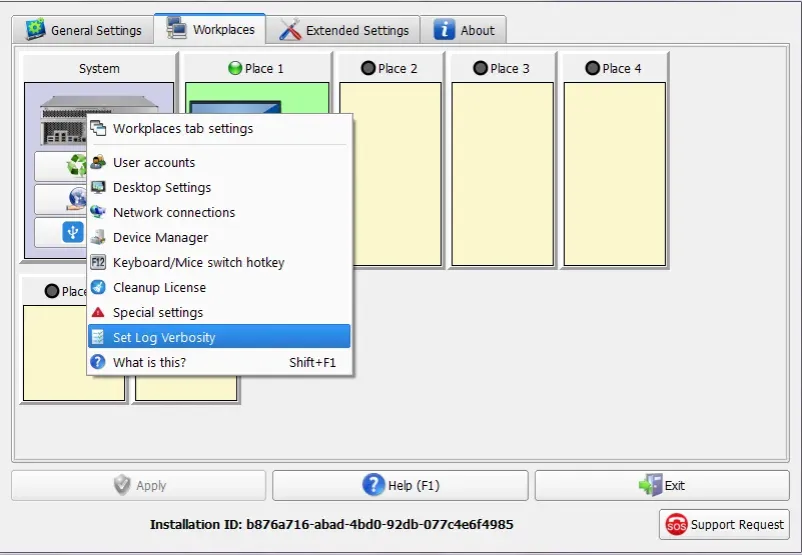Click the Keyboard/Mice switch hotkey F12 icon
This screenshot has width=802, height=555.
click(98, 262)
